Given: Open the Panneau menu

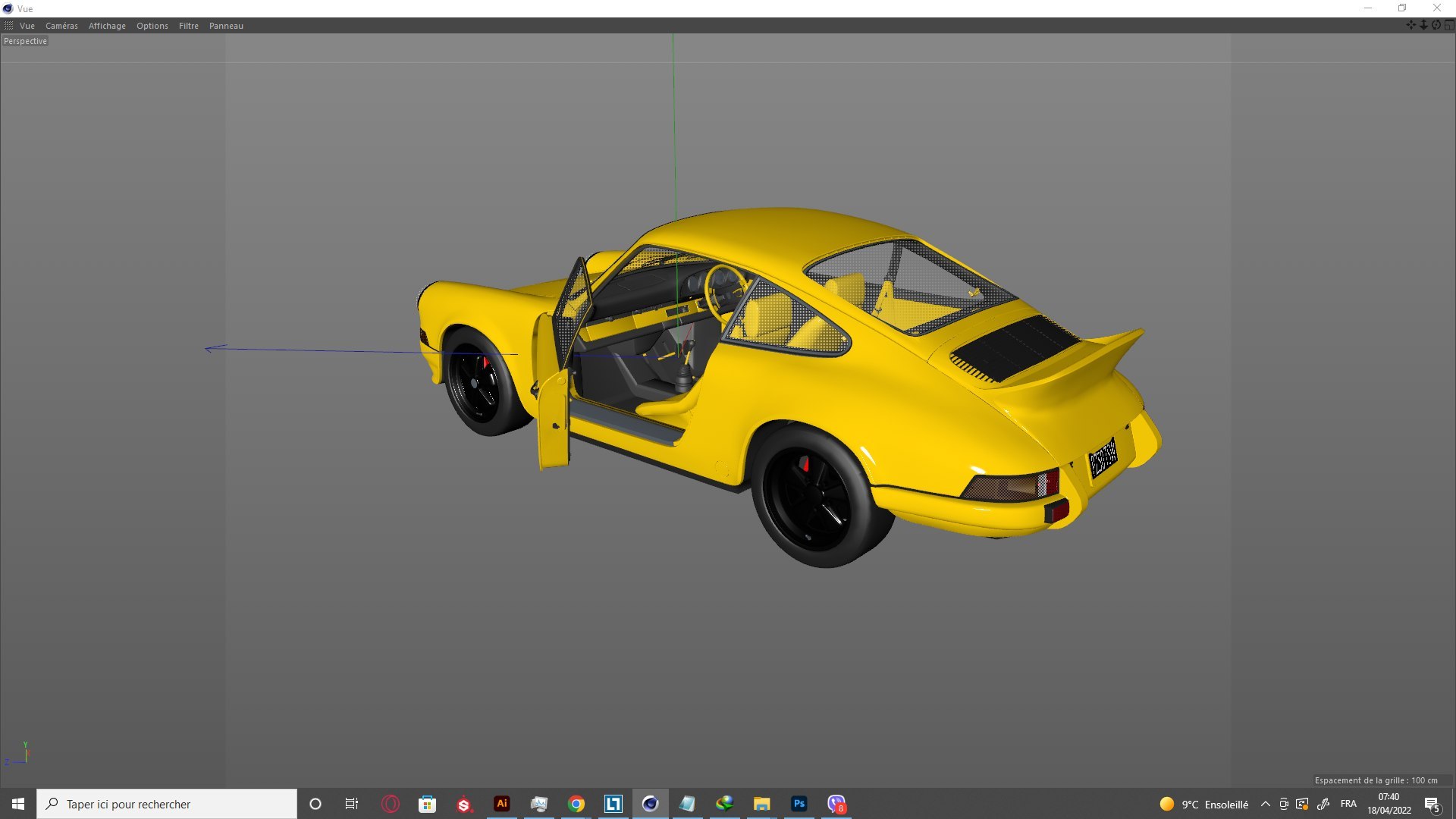Looking at the screenshot, I should coord(226,26).
